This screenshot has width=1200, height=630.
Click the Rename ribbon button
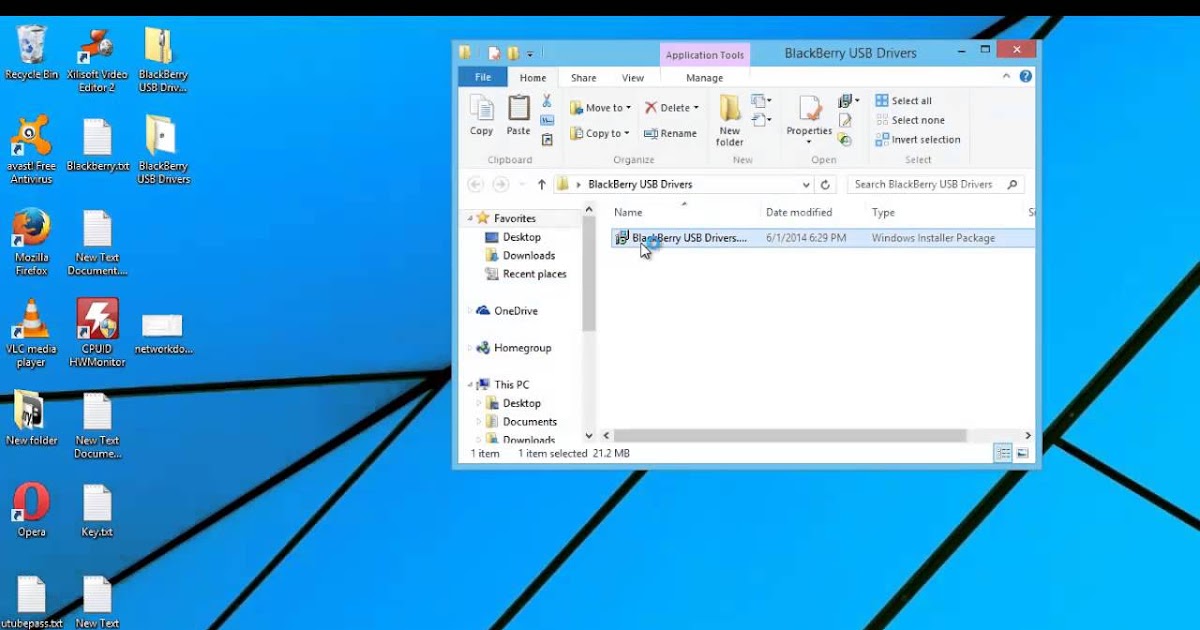[670, 133]
